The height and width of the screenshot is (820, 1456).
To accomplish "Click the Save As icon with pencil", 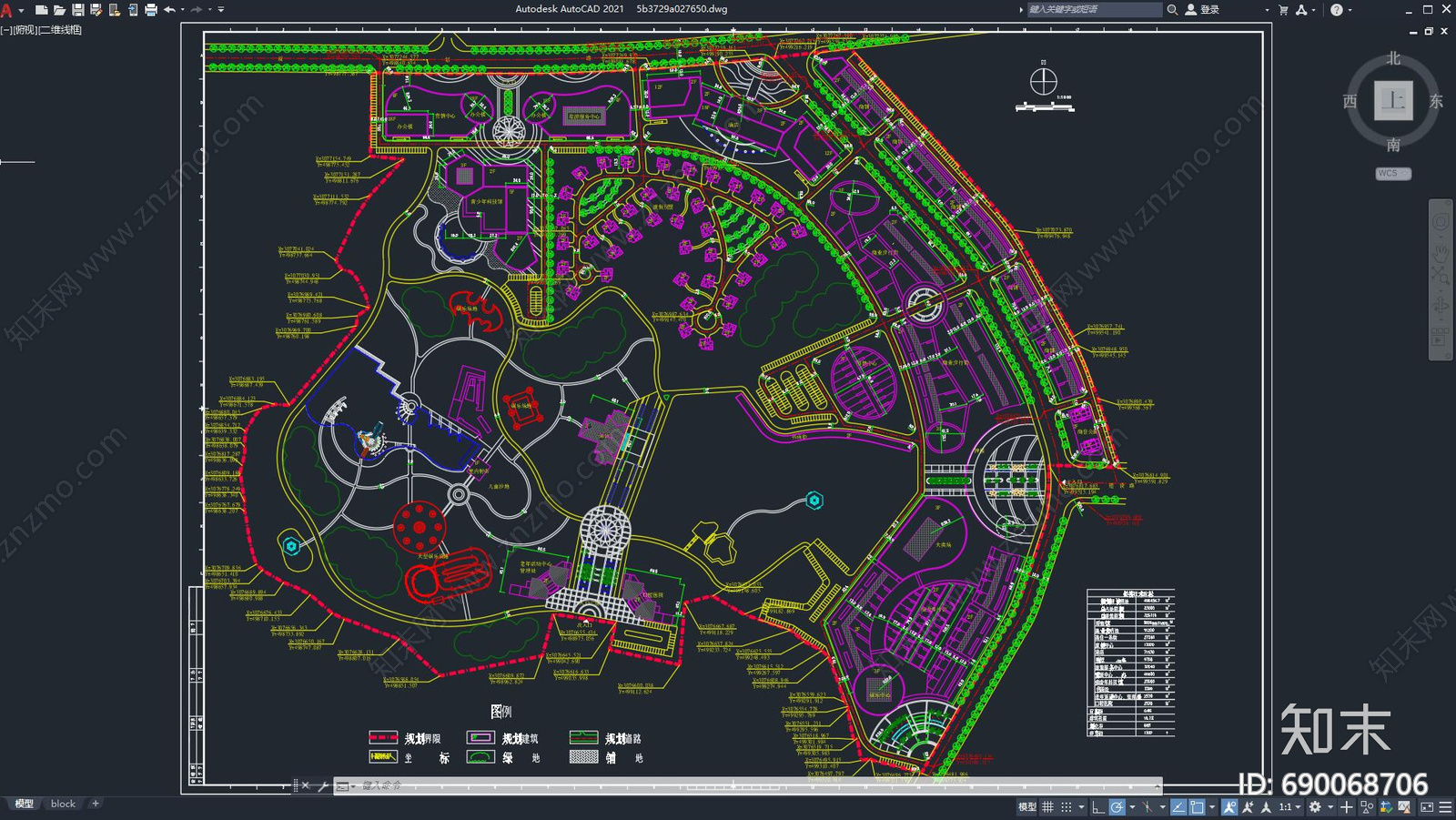I will coord(96,10).
